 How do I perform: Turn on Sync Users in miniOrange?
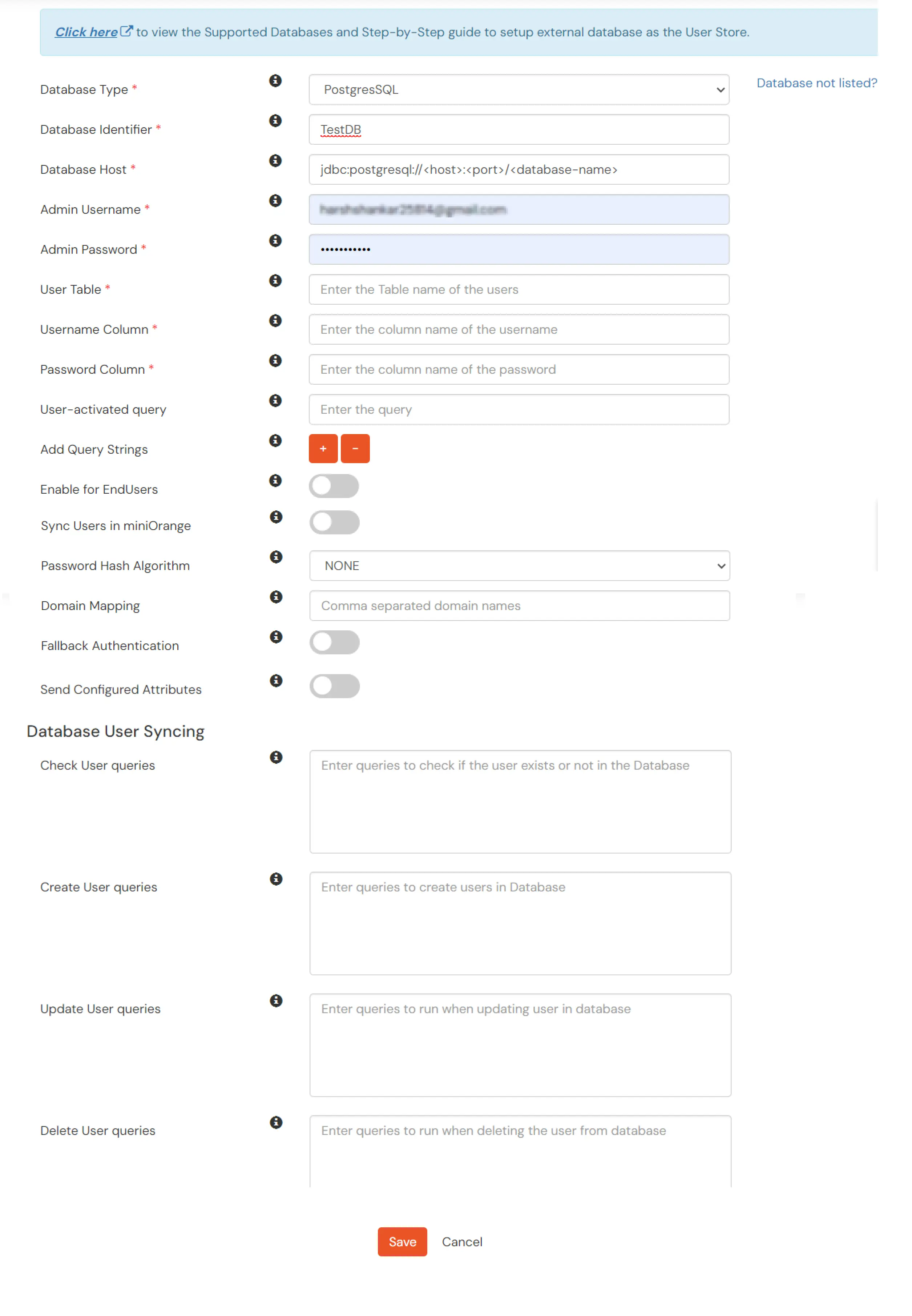pos(334,522)
